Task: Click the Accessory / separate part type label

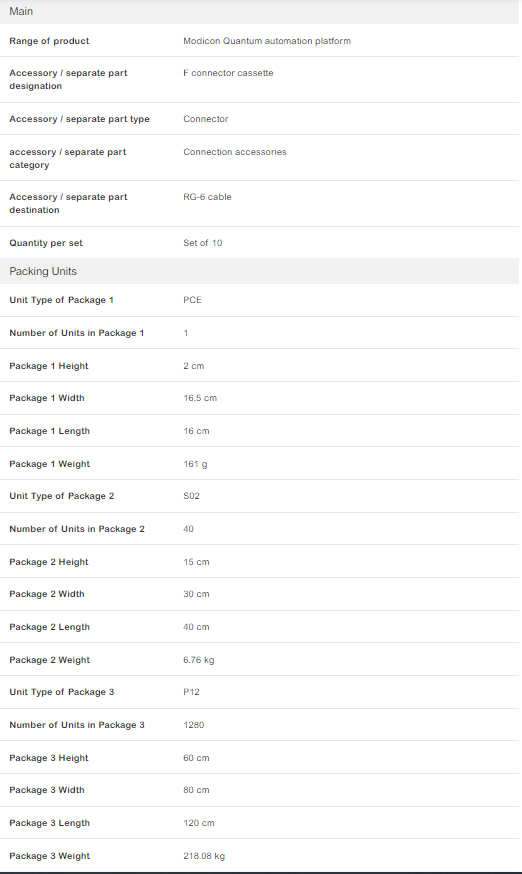Action: (79, 119)
